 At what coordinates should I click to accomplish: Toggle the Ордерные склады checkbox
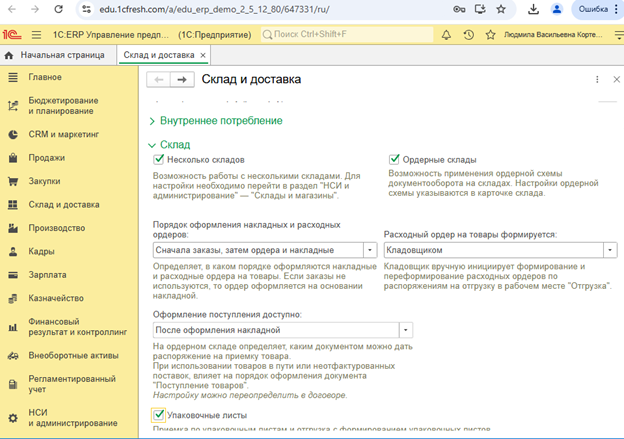click(x=394, y=160)
